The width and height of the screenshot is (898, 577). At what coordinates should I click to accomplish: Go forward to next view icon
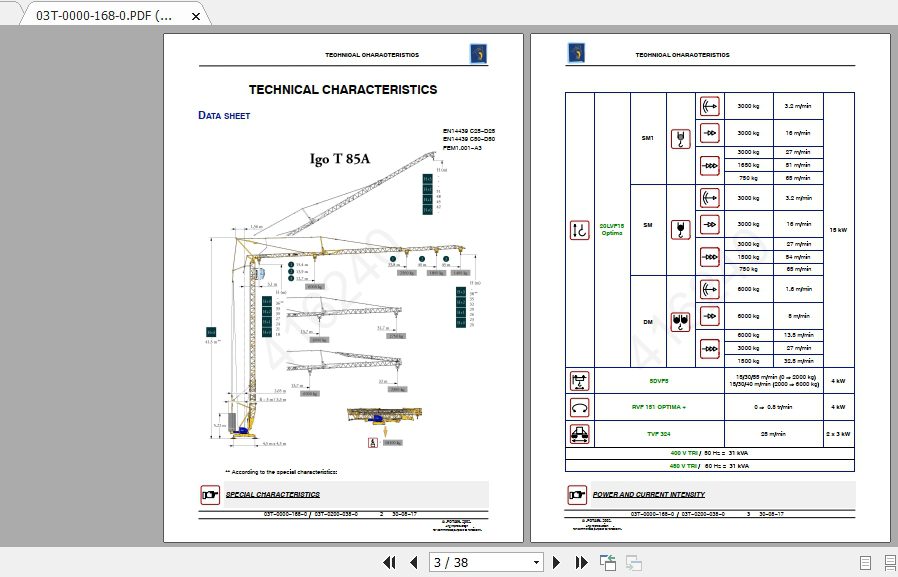[x=633, y=562]
